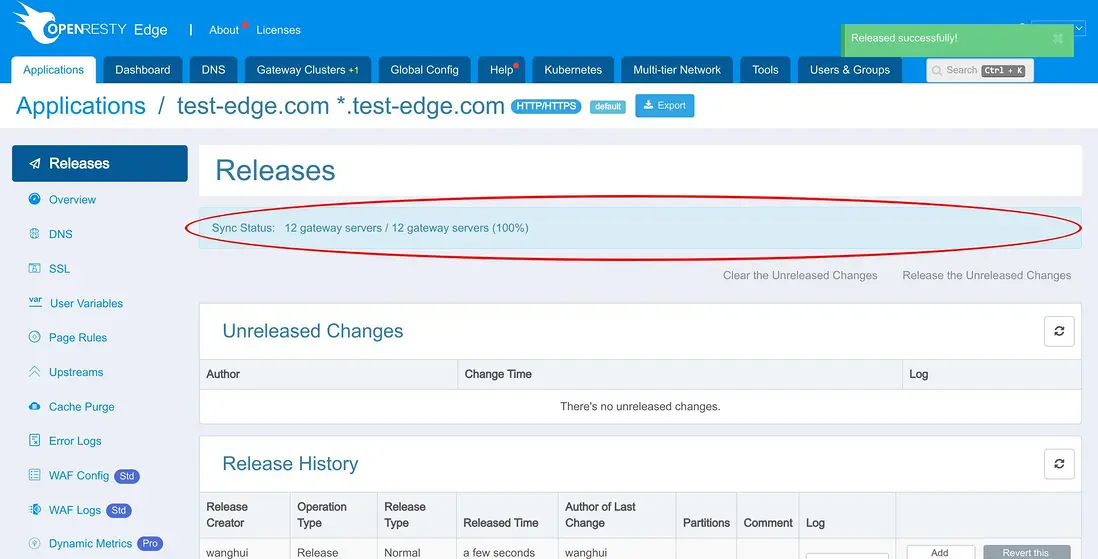Open Cache Purge in the sidebar
Viewport: 1098px width, 559px height.
pyautogui.click(x=81, y=406)
